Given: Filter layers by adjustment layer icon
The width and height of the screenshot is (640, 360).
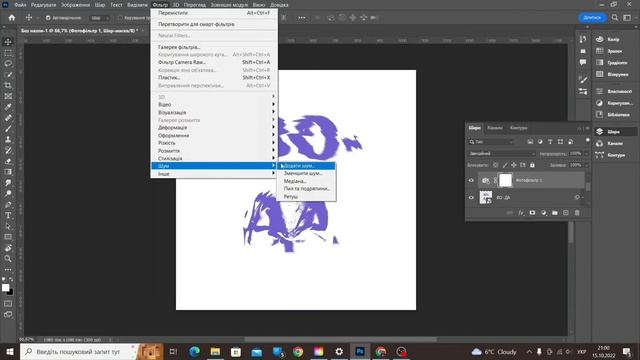Looking at the screenshot, I should (x=540, y=142).
